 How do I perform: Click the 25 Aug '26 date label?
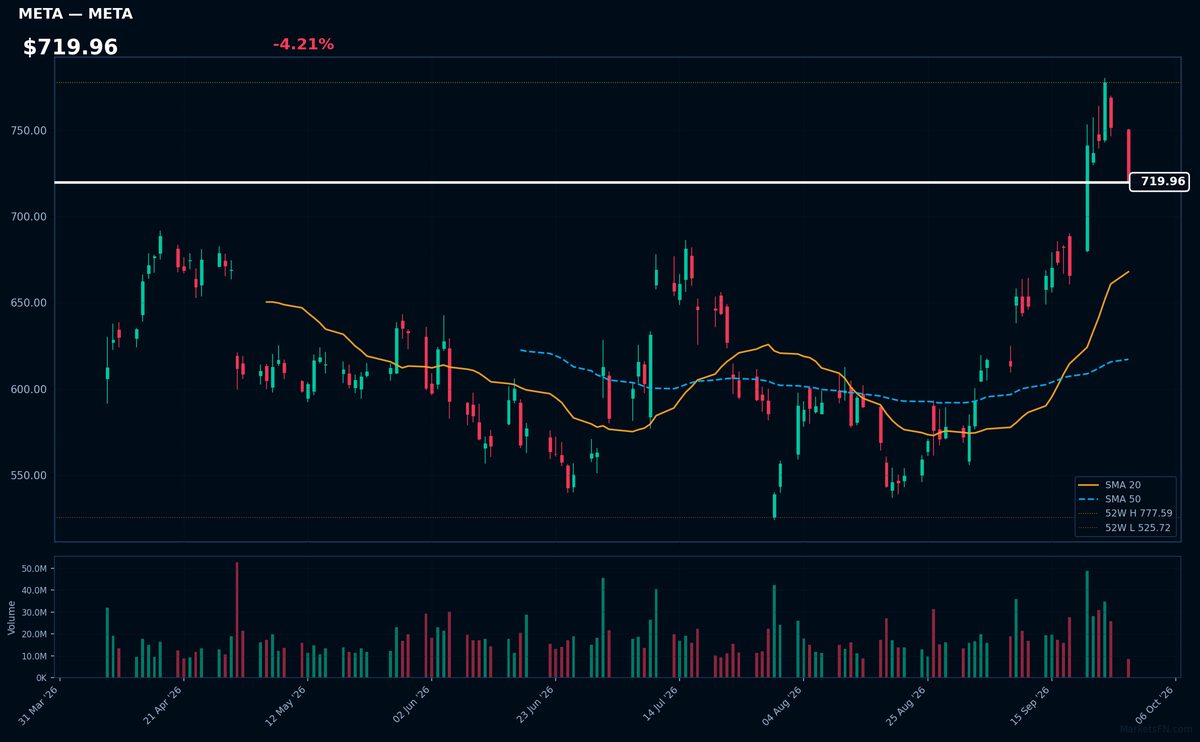point(905,706)
